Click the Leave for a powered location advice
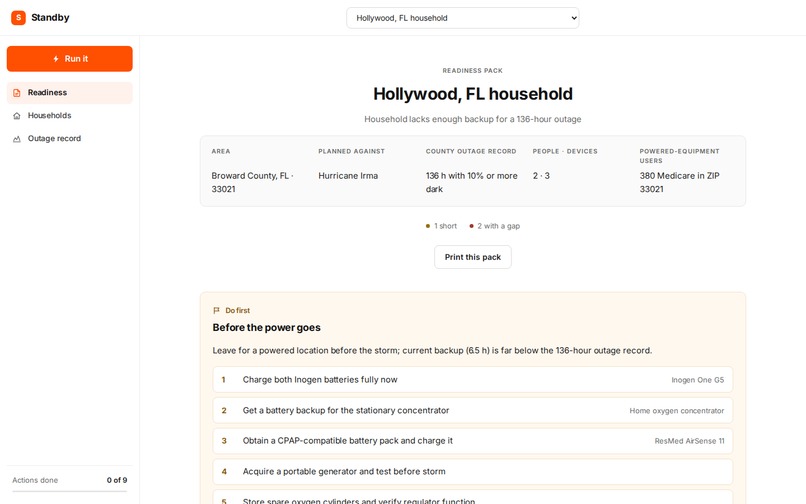806x504 pixels. pyautogui.click(x=432, y=351)
